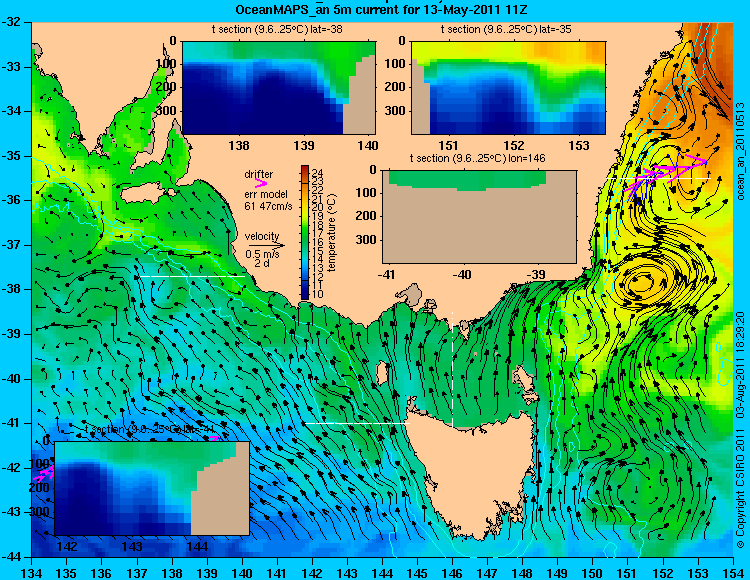Click the "10" value on the color bar
This screenshot has width=750, height=580.
click(x=318, y=295)
